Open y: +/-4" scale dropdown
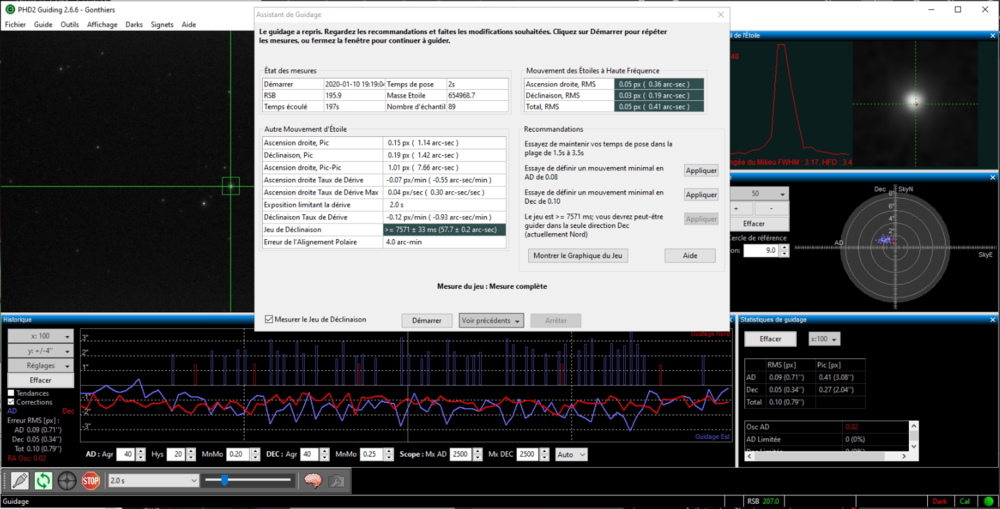The height and width of the screenshot is (509, 1000). (x=41, y=351)
